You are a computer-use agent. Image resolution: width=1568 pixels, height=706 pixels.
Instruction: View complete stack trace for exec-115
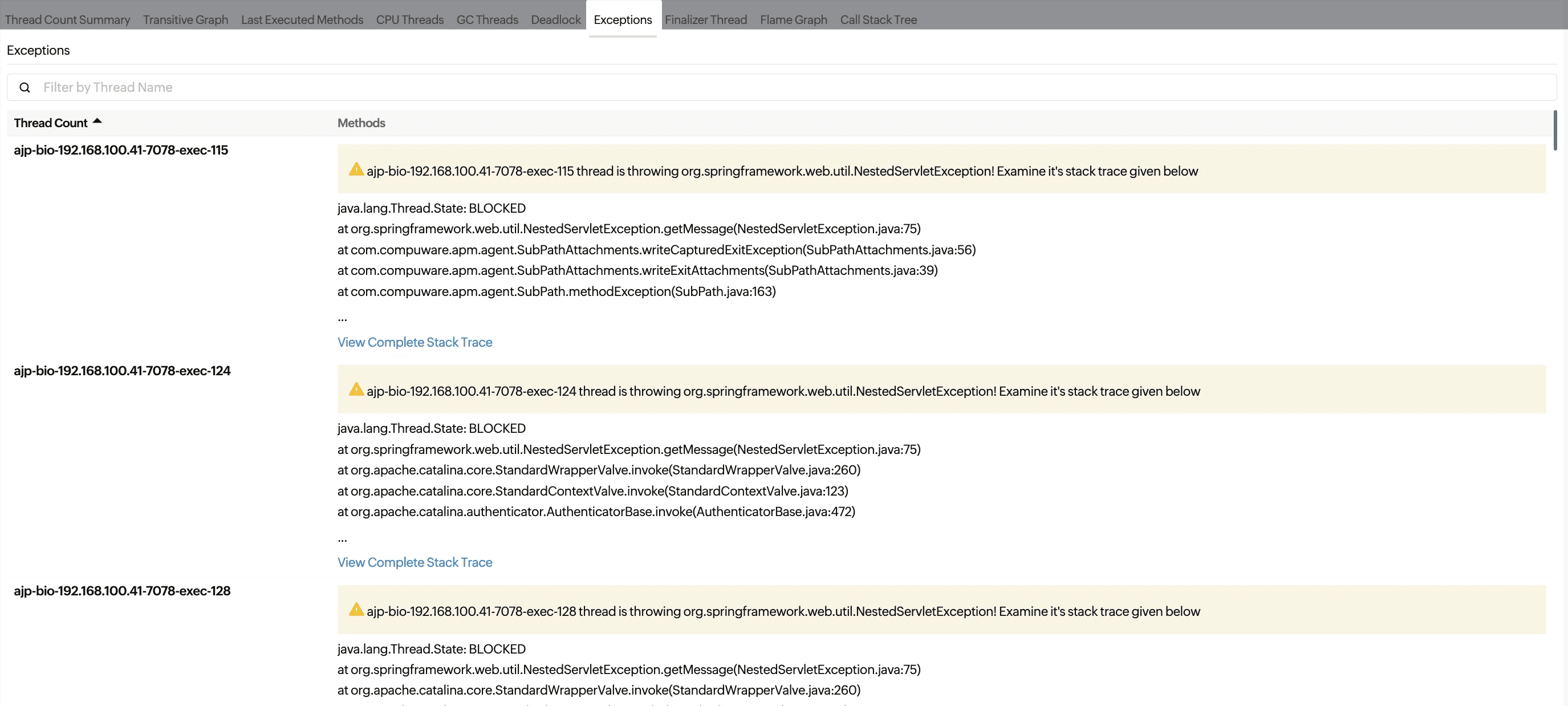(x=415, y=342)
